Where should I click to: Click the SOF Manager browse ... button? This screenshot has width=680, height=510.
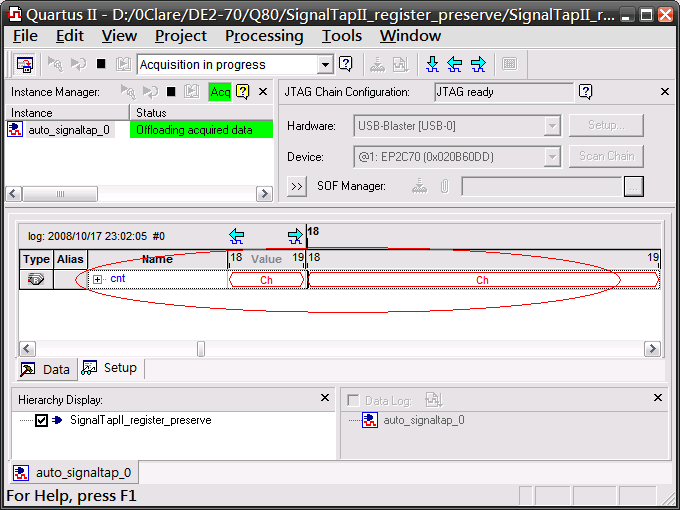pyautogui.click(x=634, y=186)
